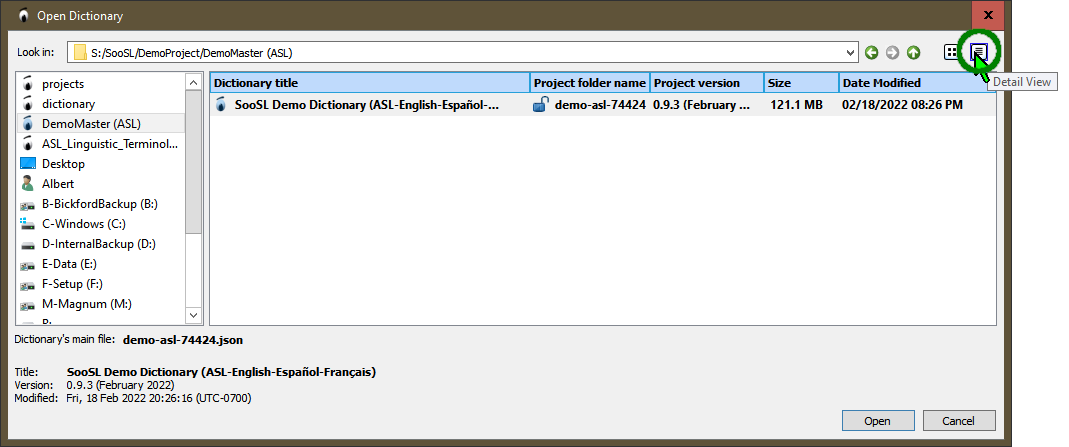Select the projects sidebar entry
The image size is (1069, 447).
(101, 84)
